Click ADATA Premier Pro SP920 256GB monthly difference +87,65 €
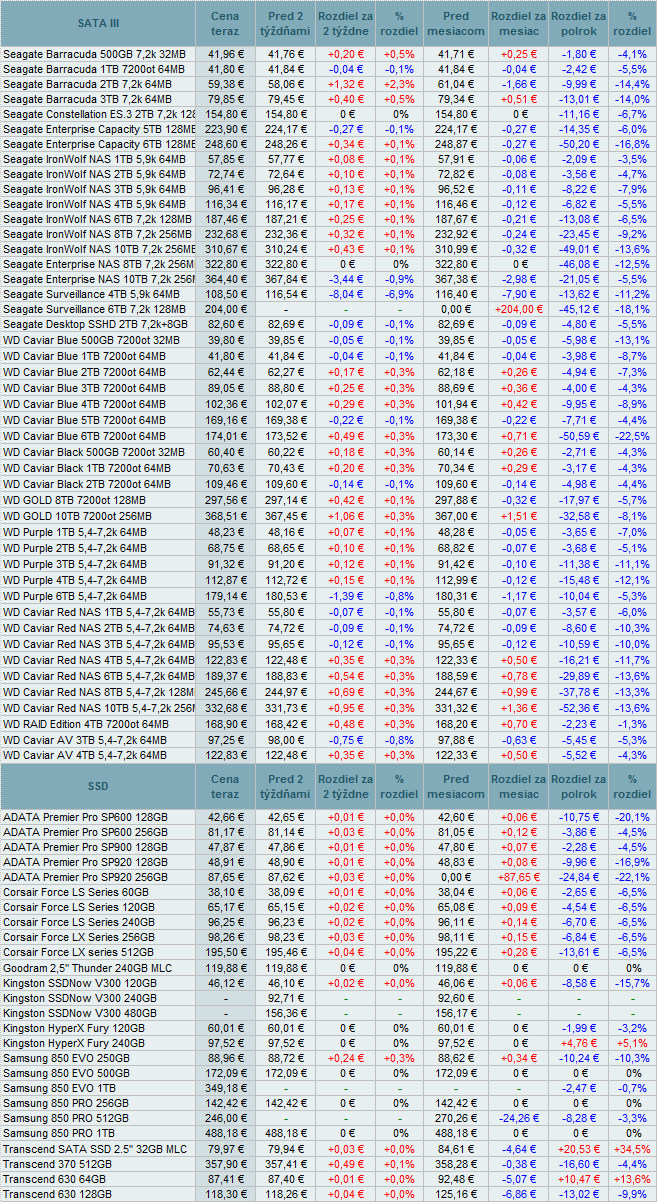This screenshot has width=657, height=1202. coord(518,877)
